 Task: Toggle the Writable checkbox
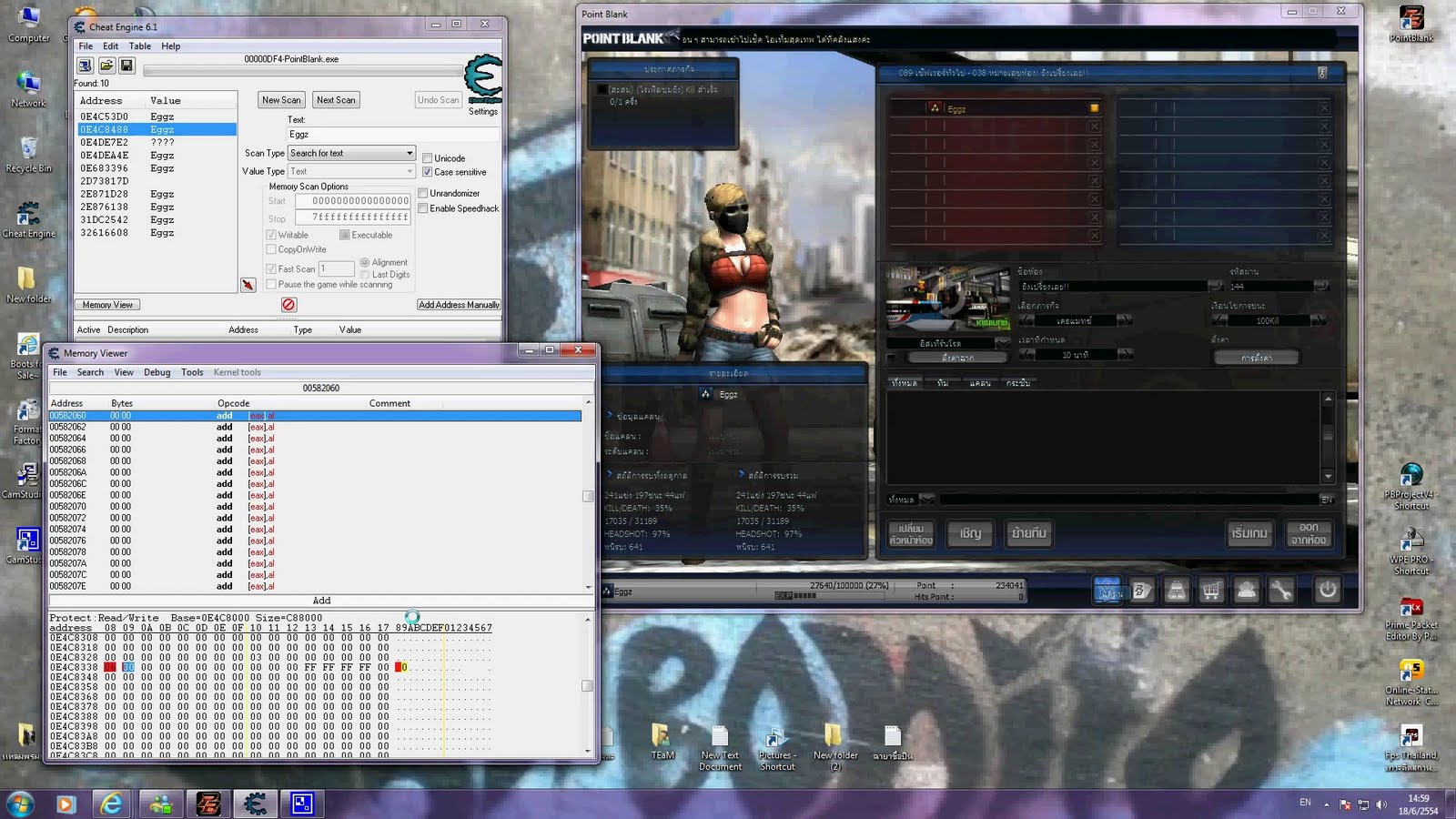point(271,235)
